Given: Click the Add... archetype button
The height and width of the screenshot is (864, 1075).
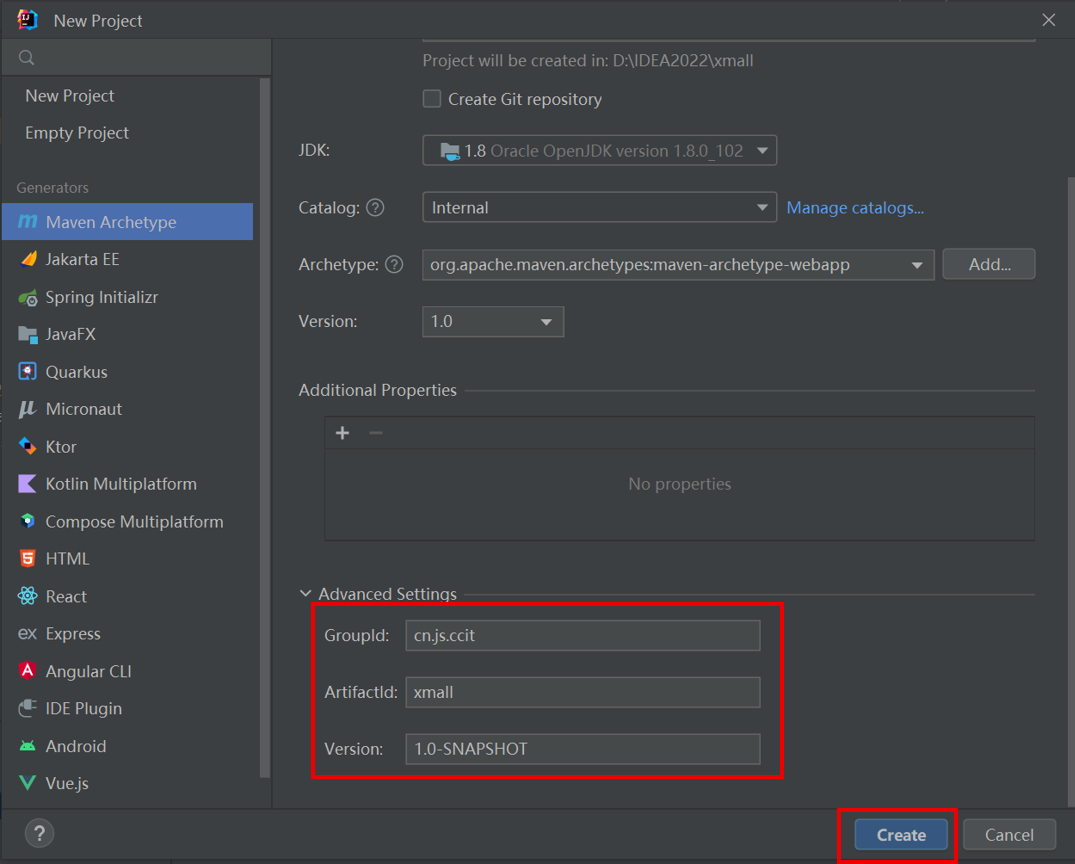Looking at the screenshot, I should [989, 264].
